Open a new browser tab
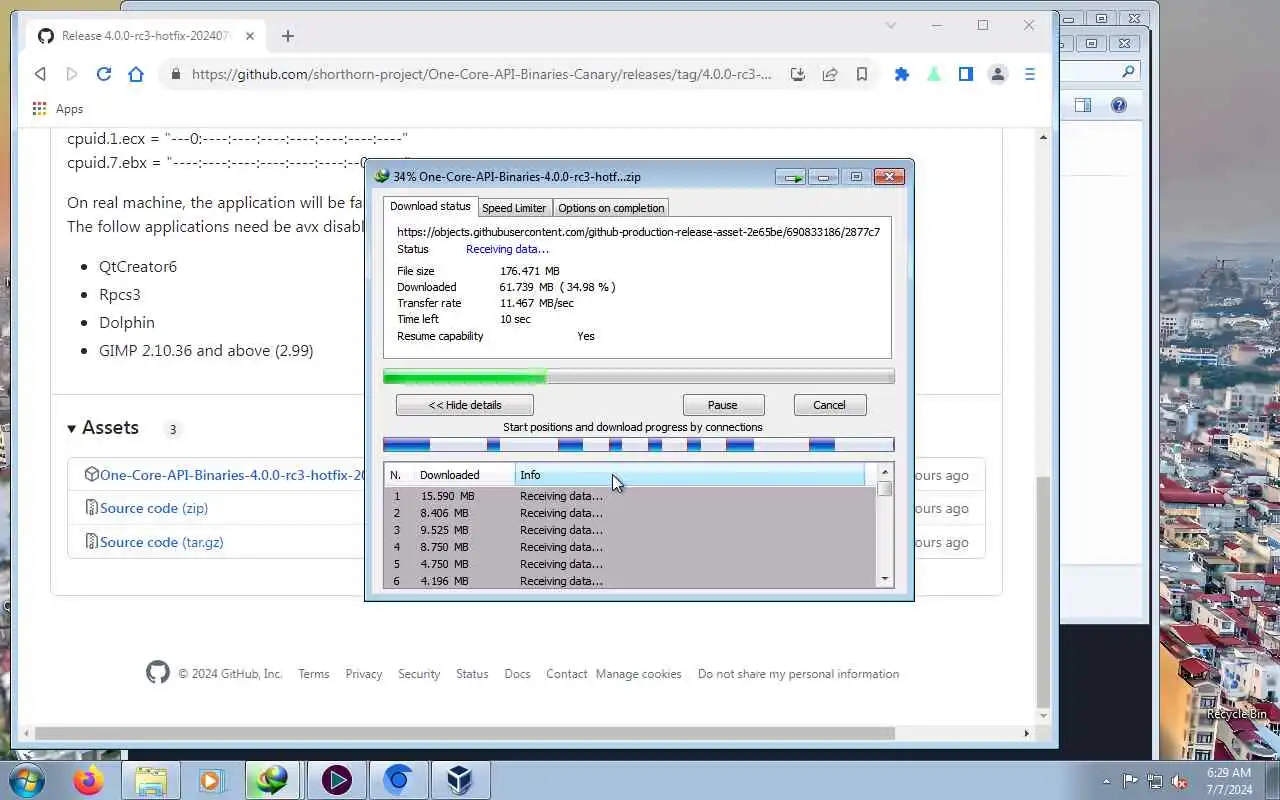 click(x=288, y=36)
